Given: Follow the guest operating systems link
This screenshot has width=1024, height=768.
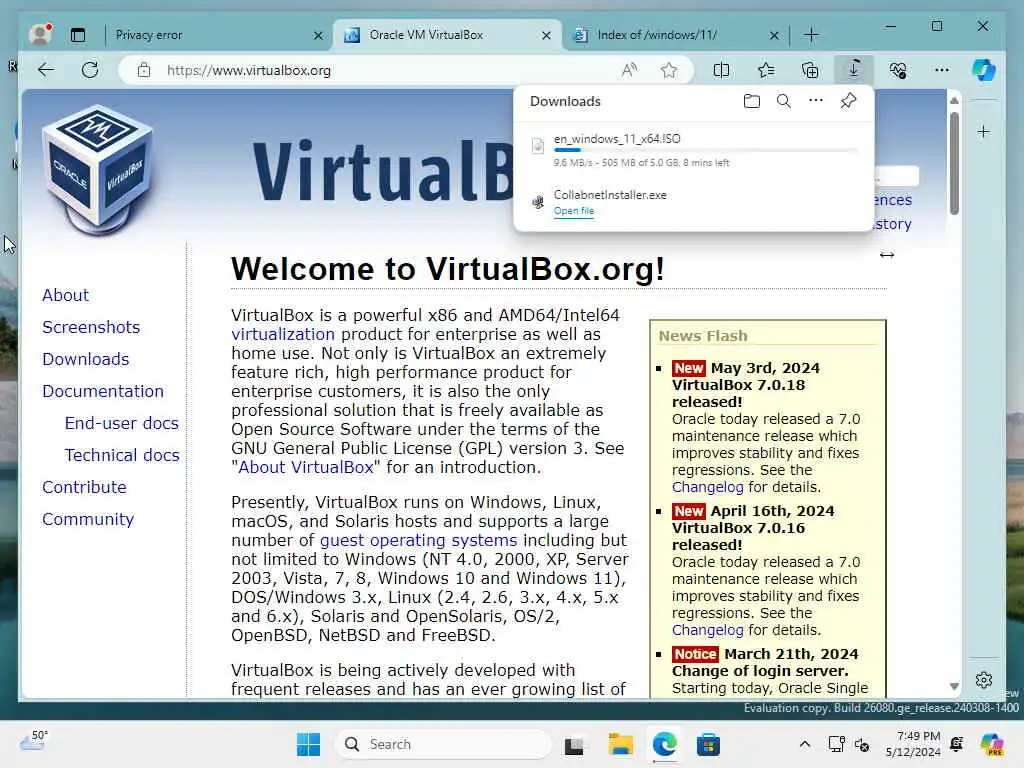Looking at the screenshot, I should 418,541.
